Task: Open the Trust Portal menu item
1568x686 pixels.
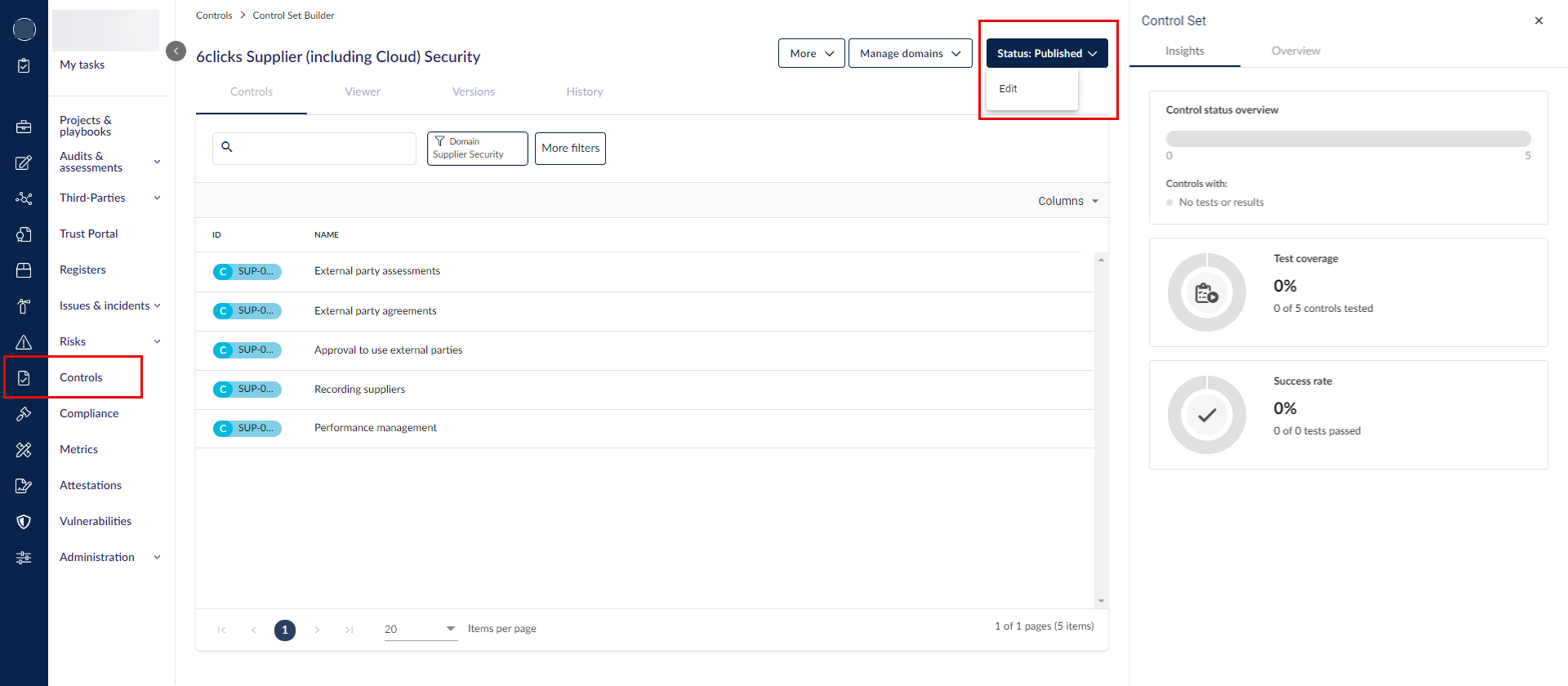Action: tap(89, 234)
